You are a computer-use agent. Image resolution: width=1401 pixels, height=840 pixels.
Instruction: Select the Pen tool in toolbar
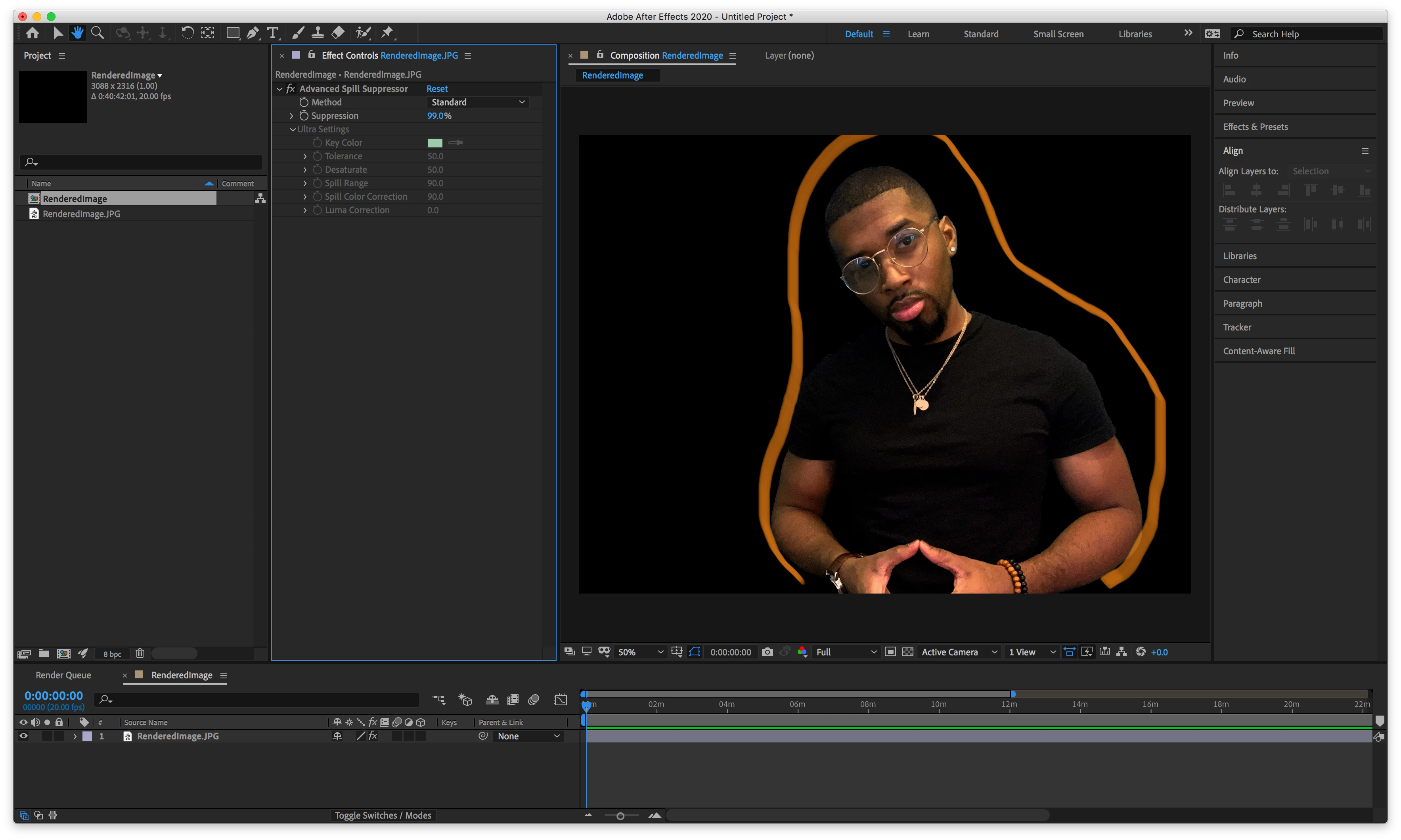(x=253, y=33)
